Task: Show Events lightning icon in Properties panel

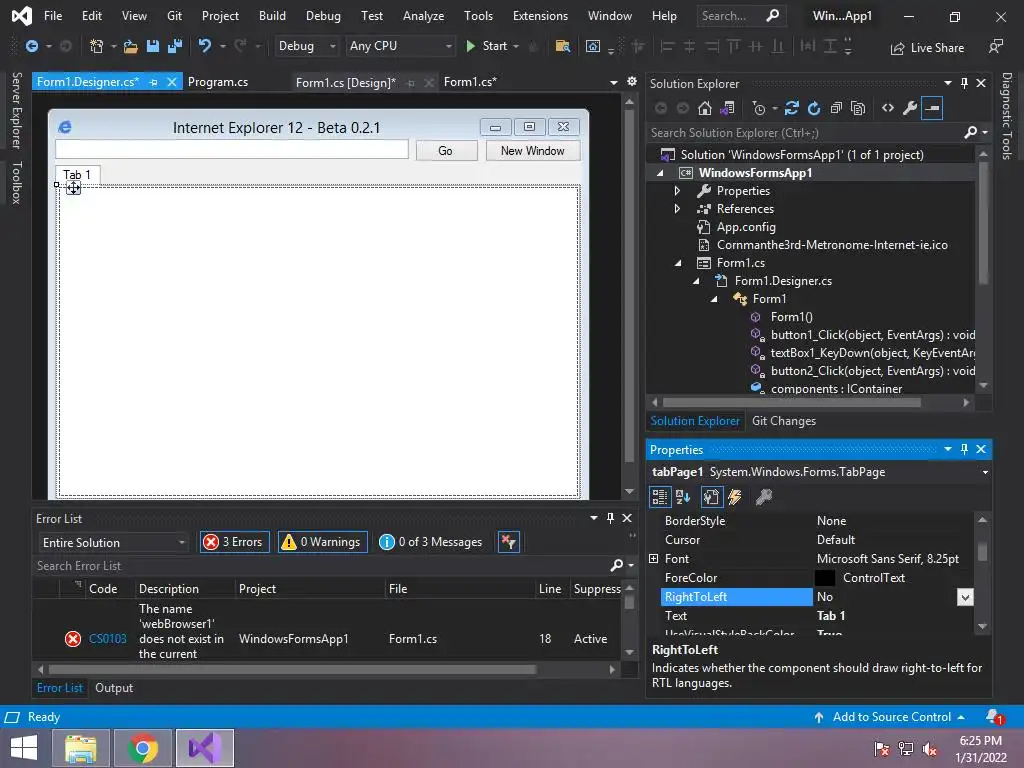Action: tap(735, 497)
